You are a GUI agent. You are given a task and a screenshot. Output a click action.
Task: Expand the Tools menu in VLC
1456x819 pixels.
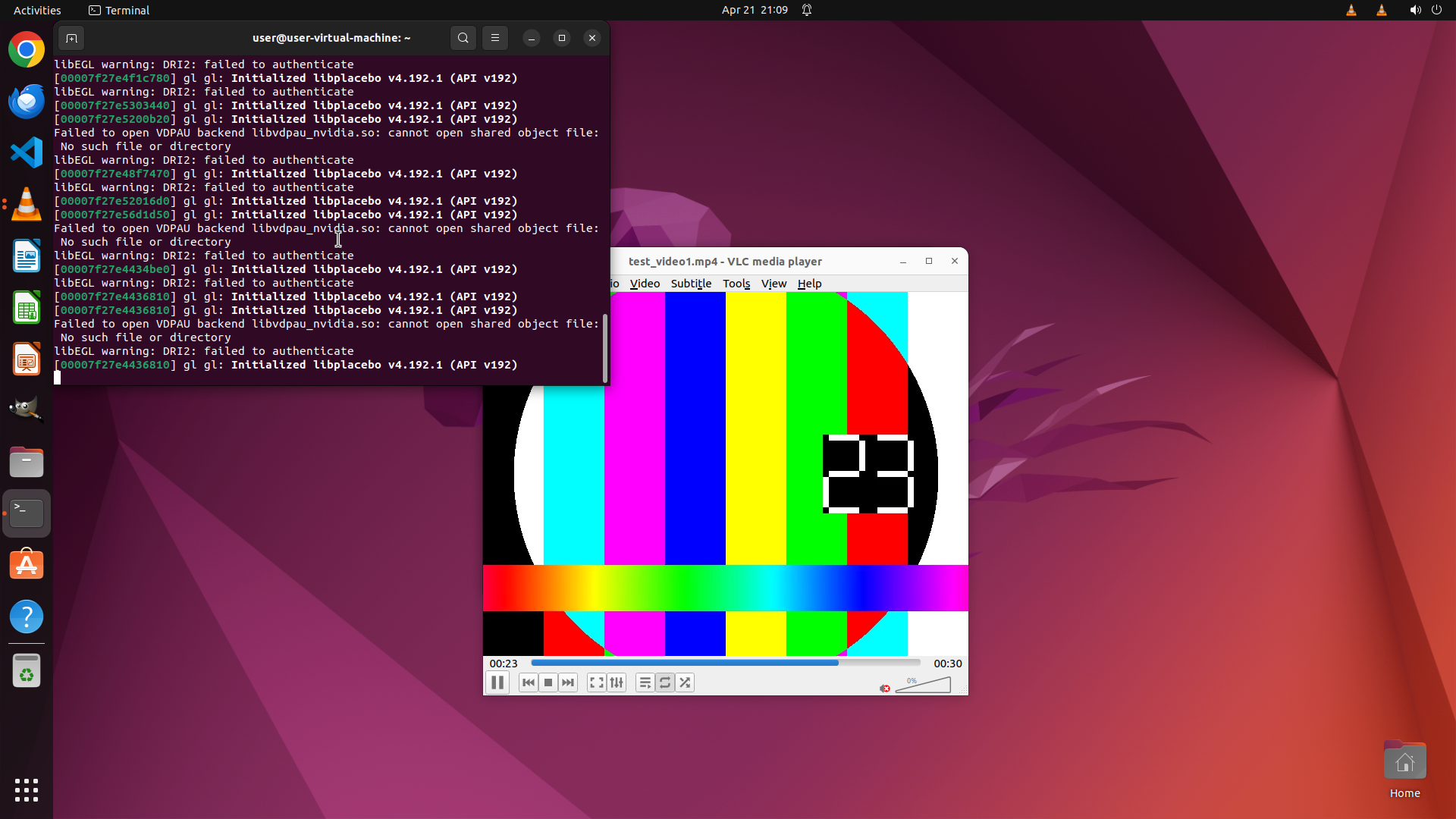coord(736,284)
